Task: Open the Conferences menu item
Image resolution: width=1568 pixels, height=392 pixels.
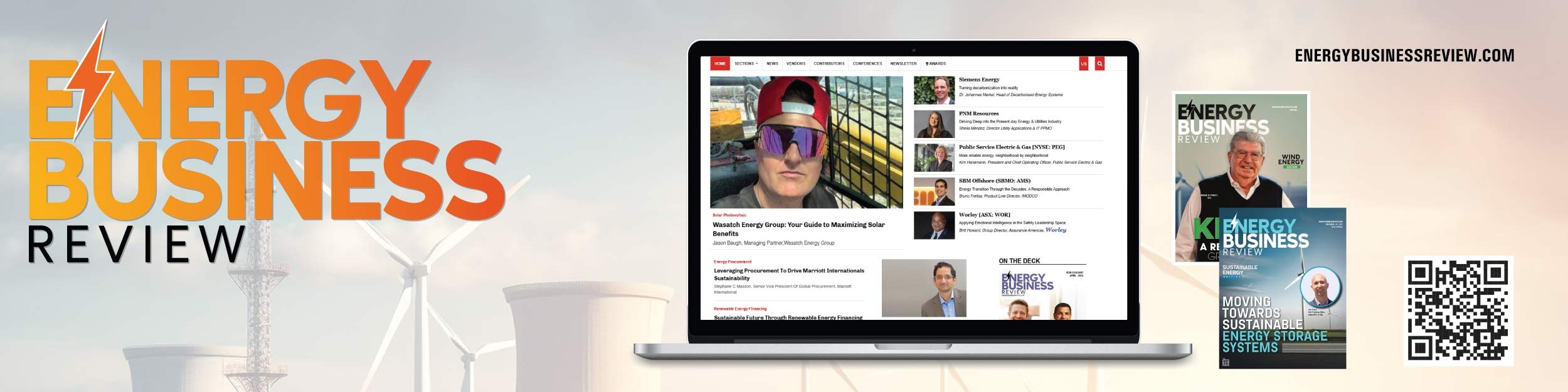Action: 867,63
